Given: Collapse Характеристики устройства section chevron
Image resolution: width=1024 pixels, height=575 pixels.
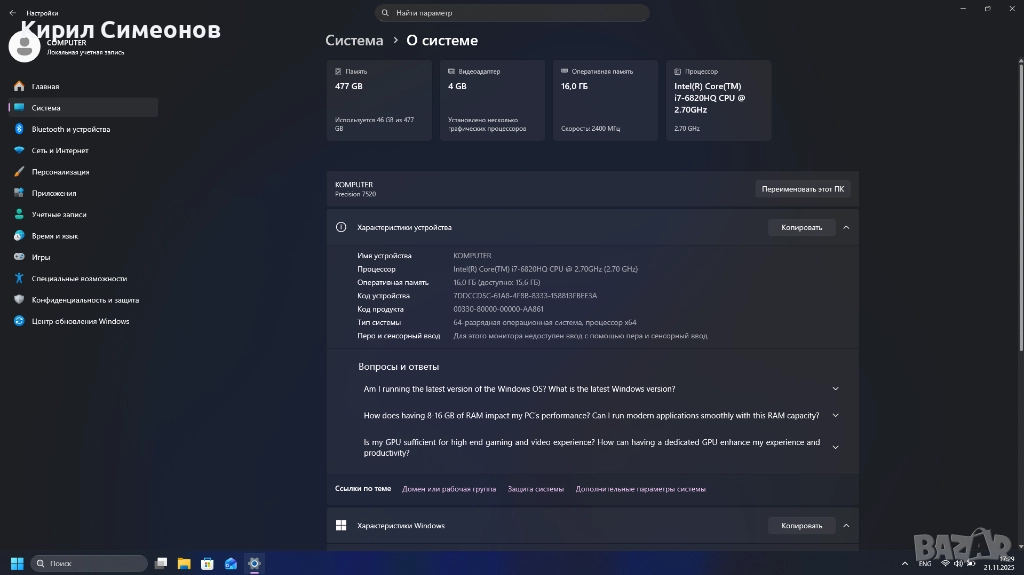Looking at the screenshot, I should (x=846, y=227).
